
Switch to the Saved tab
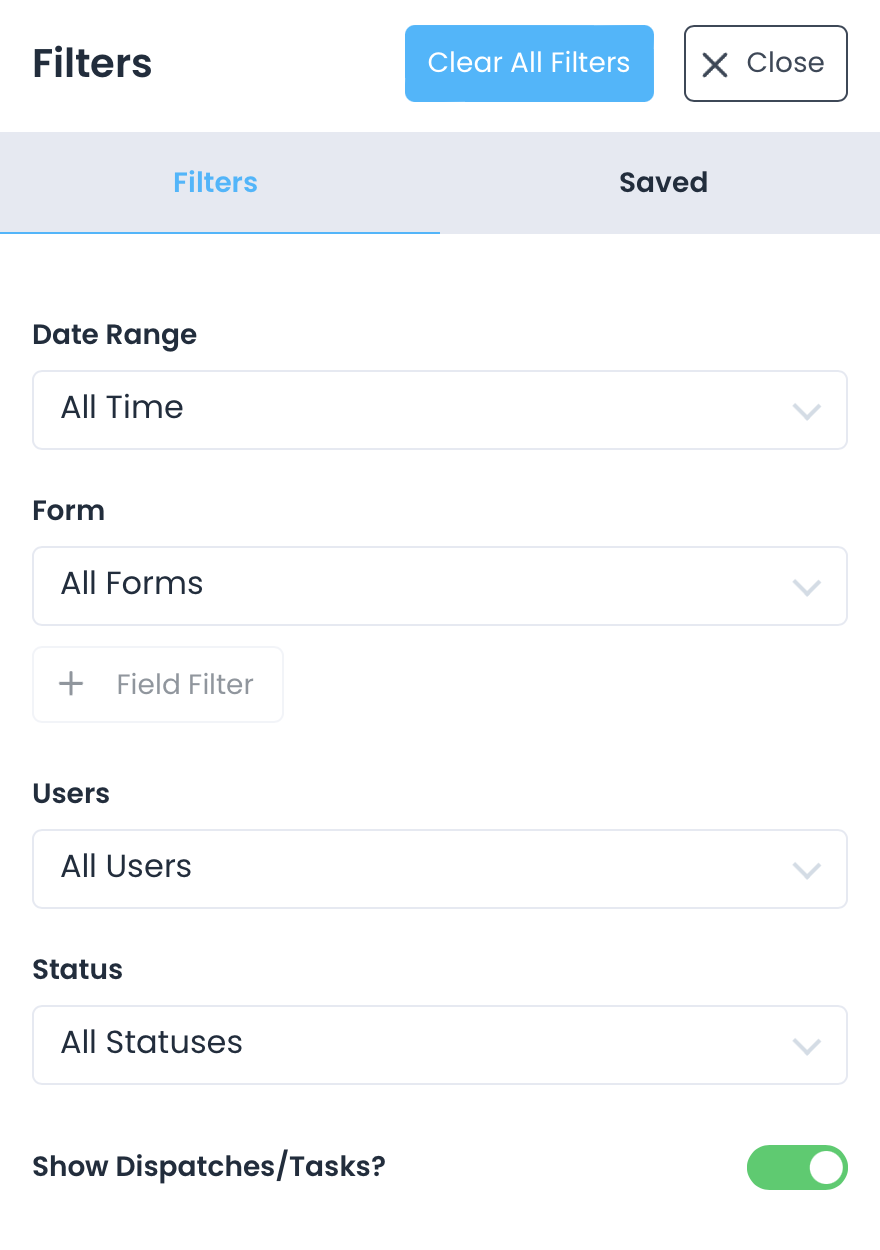[663, 183]
